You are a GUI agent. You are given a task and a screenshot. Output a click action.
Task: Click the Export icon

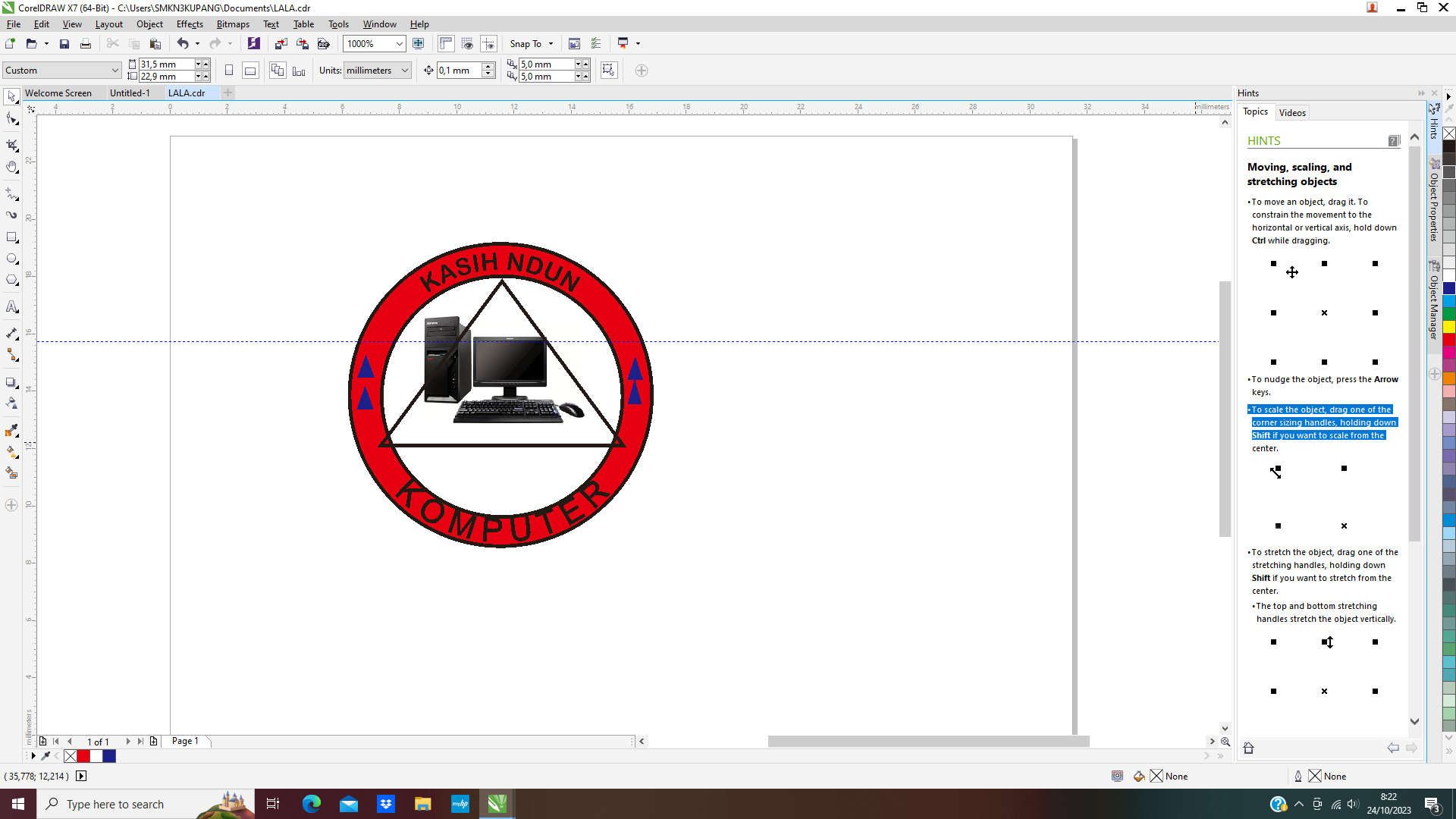302,44
